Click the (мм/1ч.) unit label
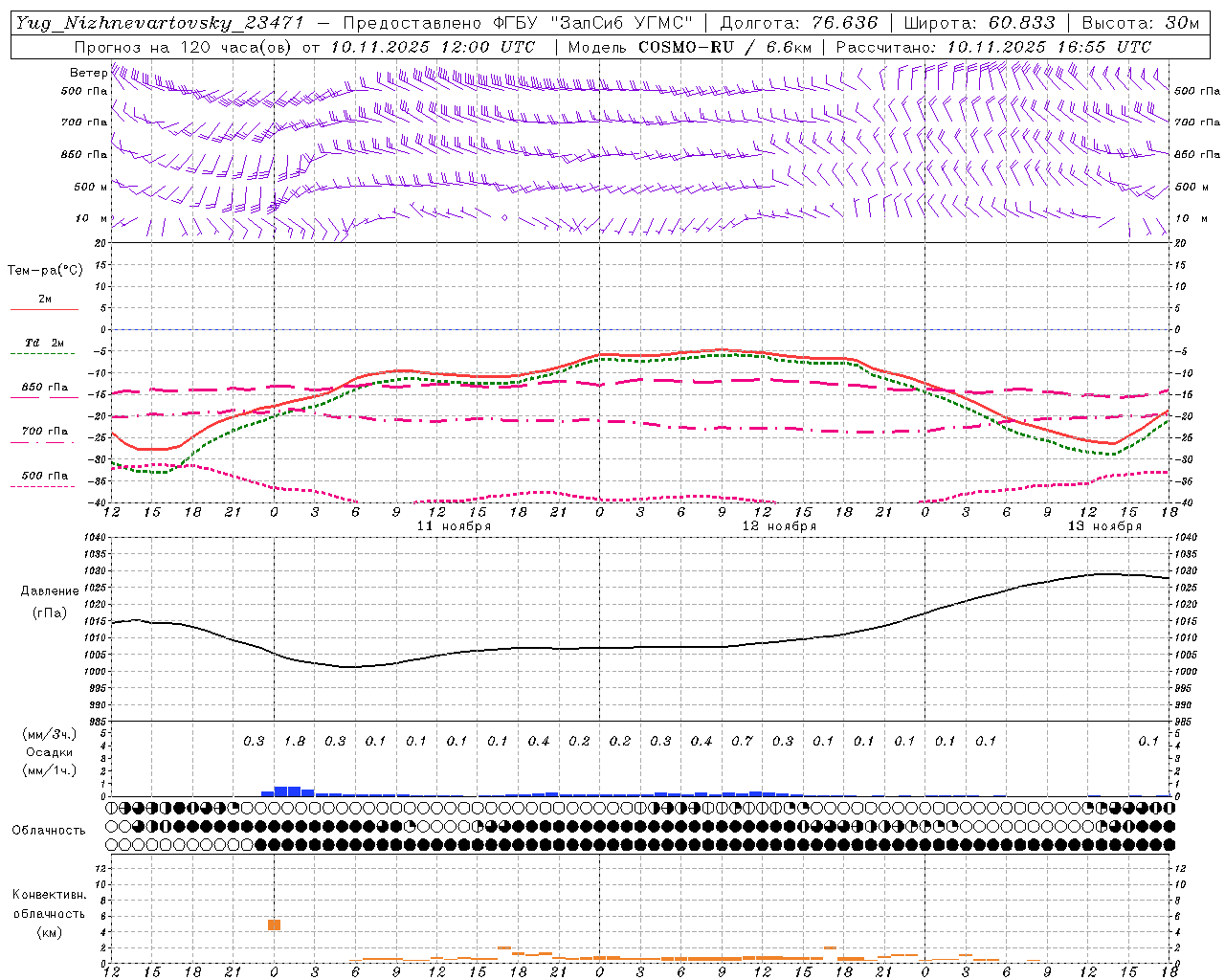 click(x=49, y=770)
